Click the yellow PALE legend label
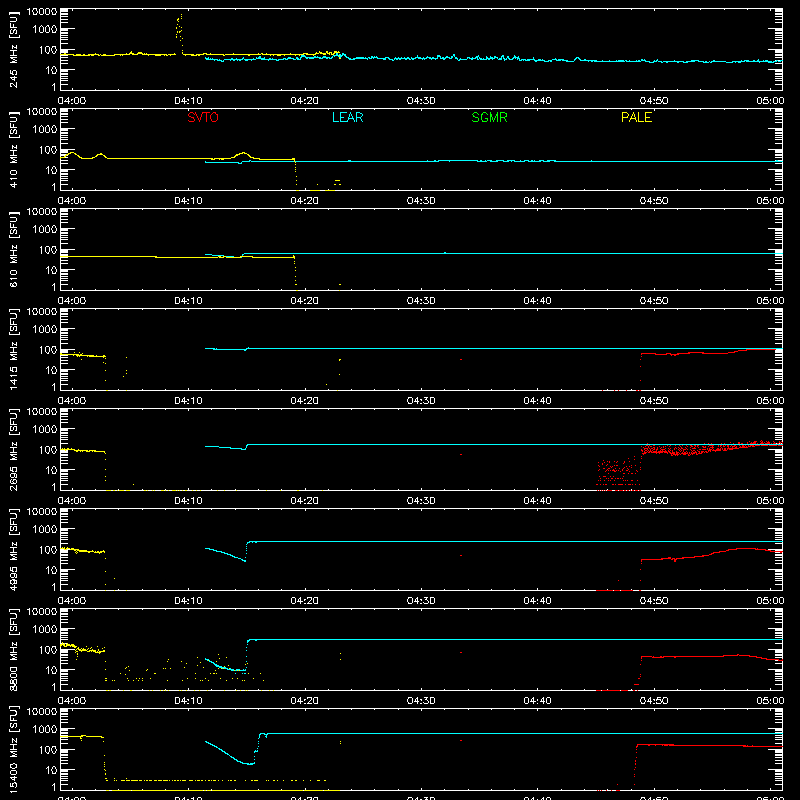This screenshot has height=800, width=800. coord(636,117)
